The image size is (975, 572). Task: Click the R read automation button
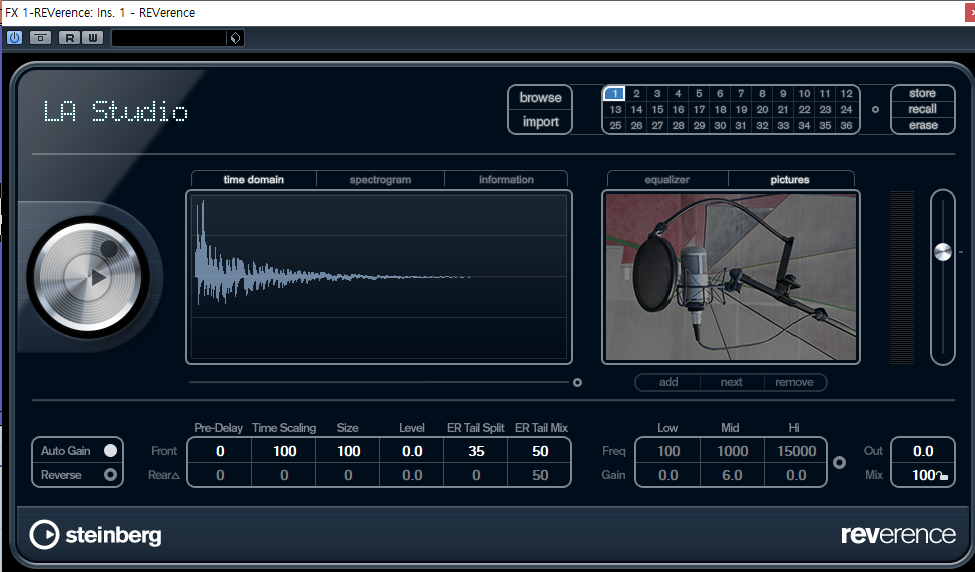70,38
